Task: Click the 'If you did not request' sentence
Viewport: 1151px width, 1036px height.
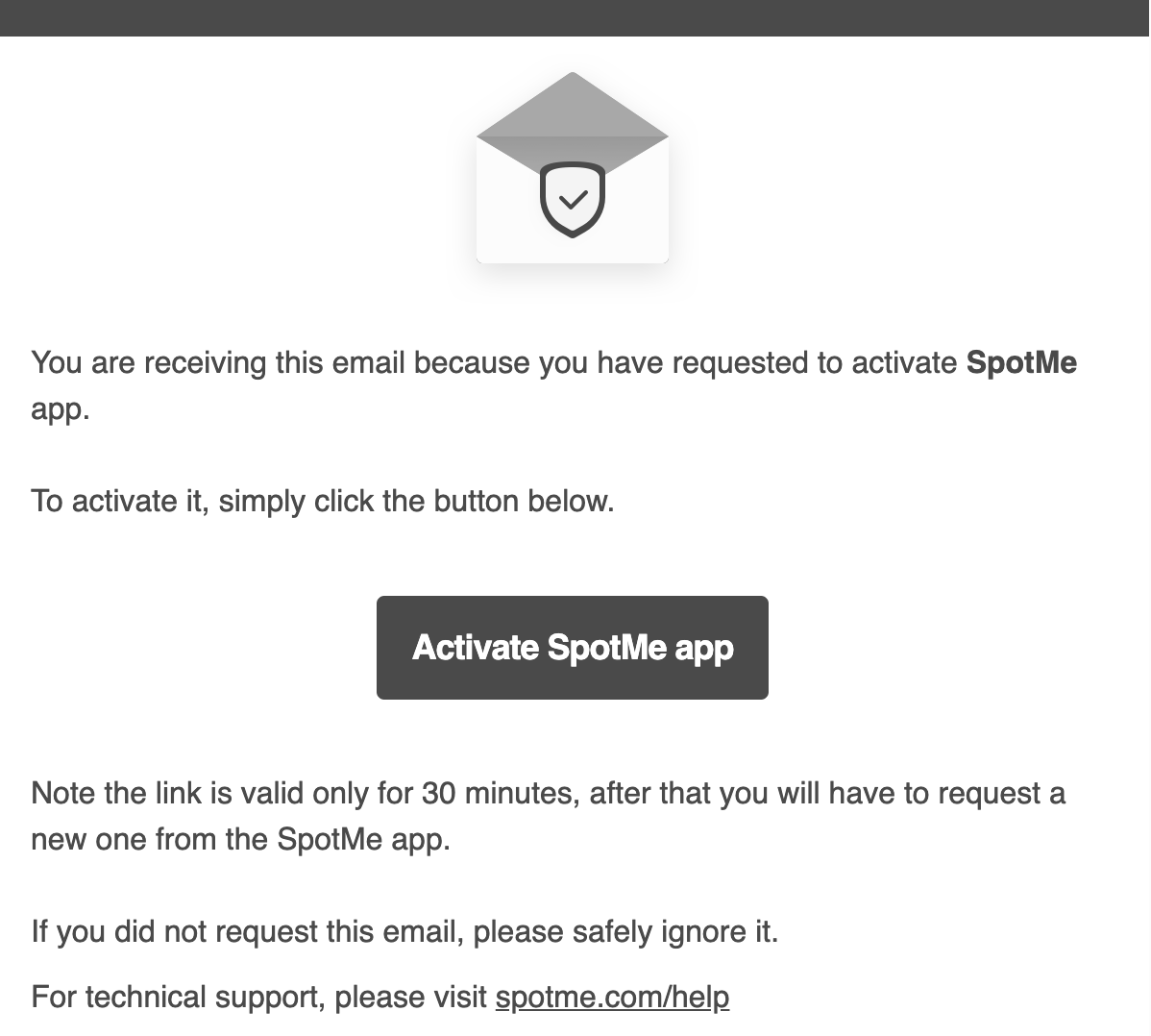Action: pos(404,932)
